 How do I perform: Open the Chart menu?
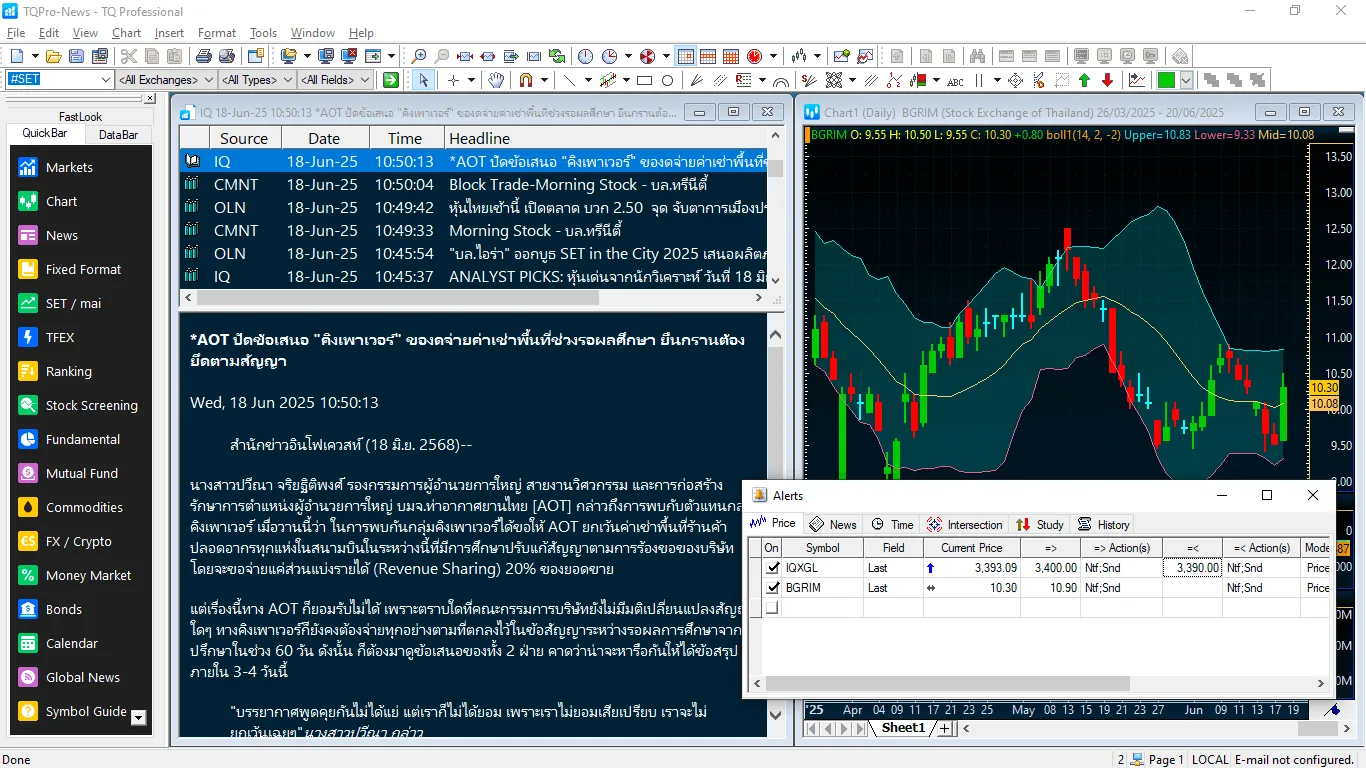point(126,33)
